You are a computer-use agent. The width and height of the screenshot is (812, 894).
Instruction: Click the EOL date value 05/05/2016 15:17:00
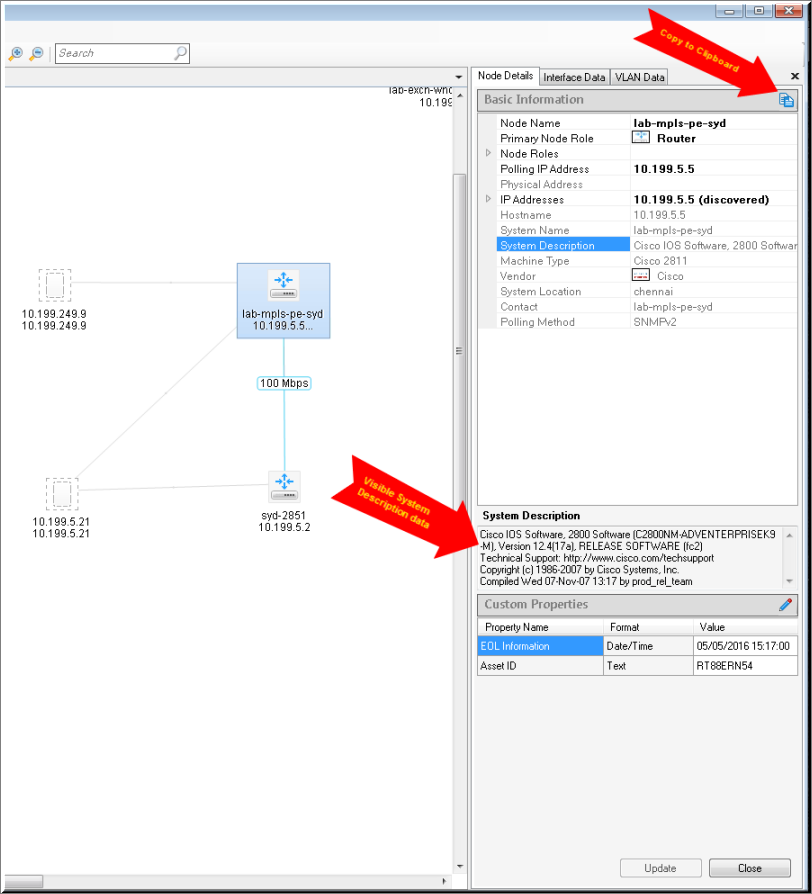[x=743, y=646]
